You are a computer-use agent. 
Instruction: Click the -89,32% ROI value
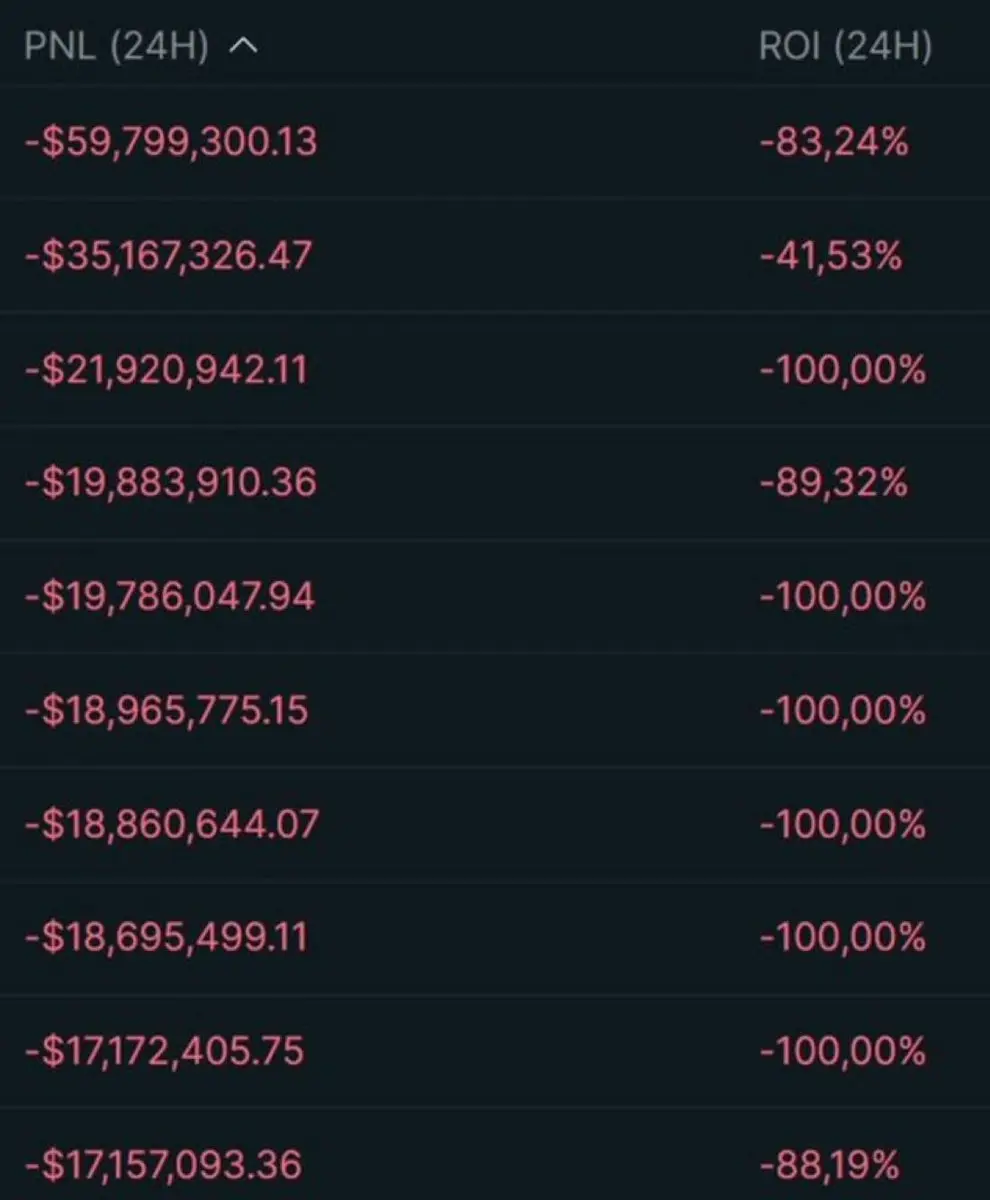click(x=834, y=483)
